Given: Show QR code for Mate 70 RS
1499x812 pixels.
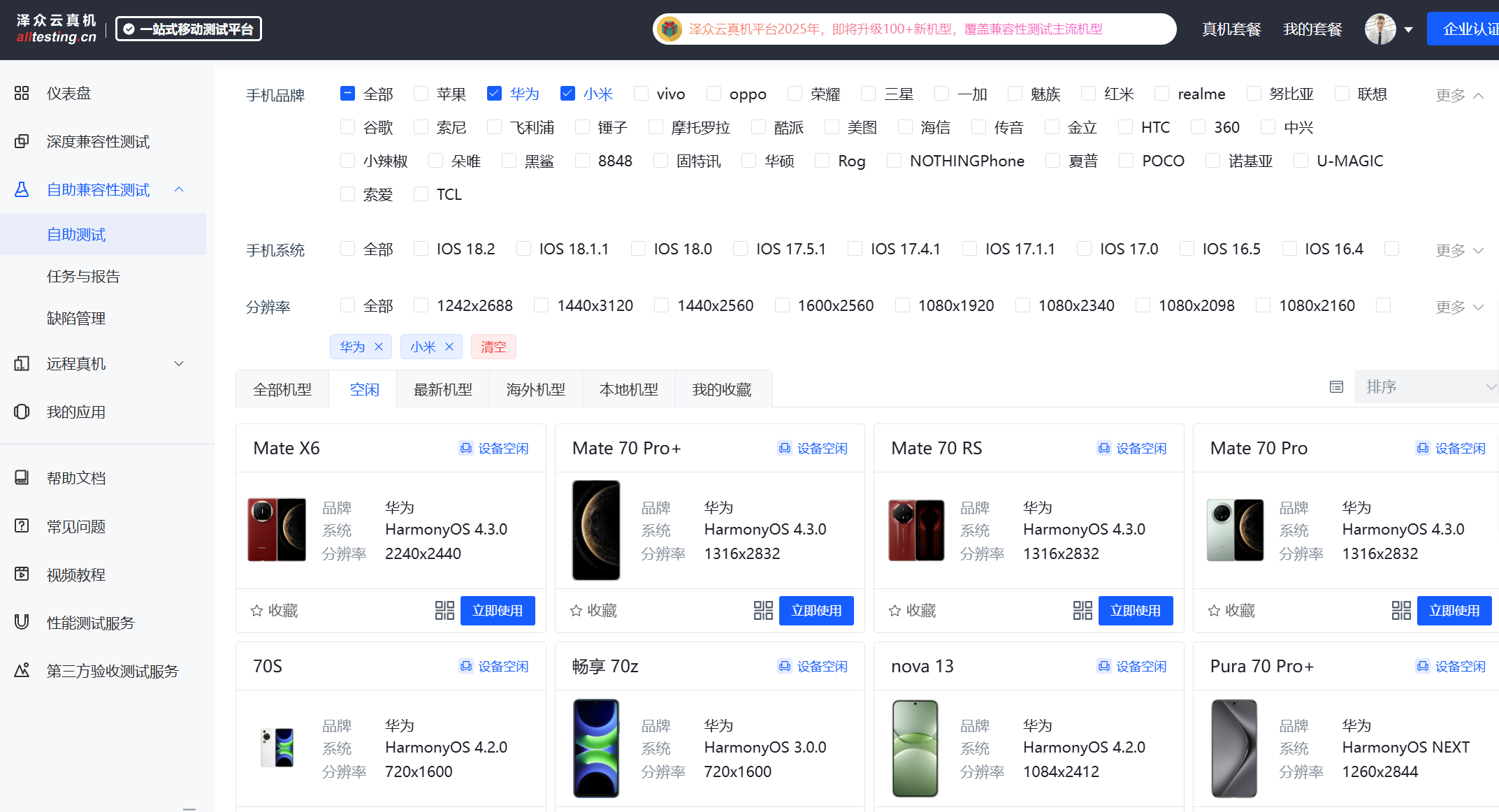Looking at the screenshot, I should point(1082,611).
